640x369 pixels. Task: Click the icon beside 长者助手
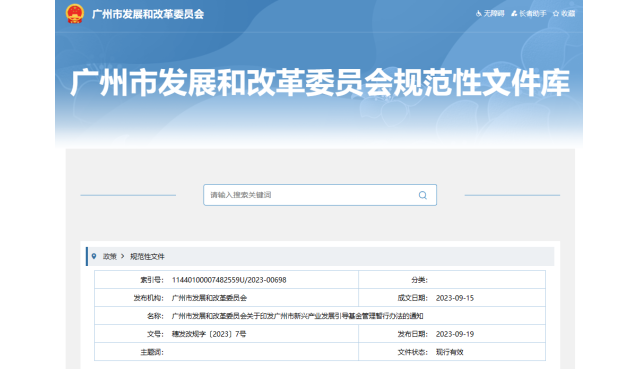514,13
